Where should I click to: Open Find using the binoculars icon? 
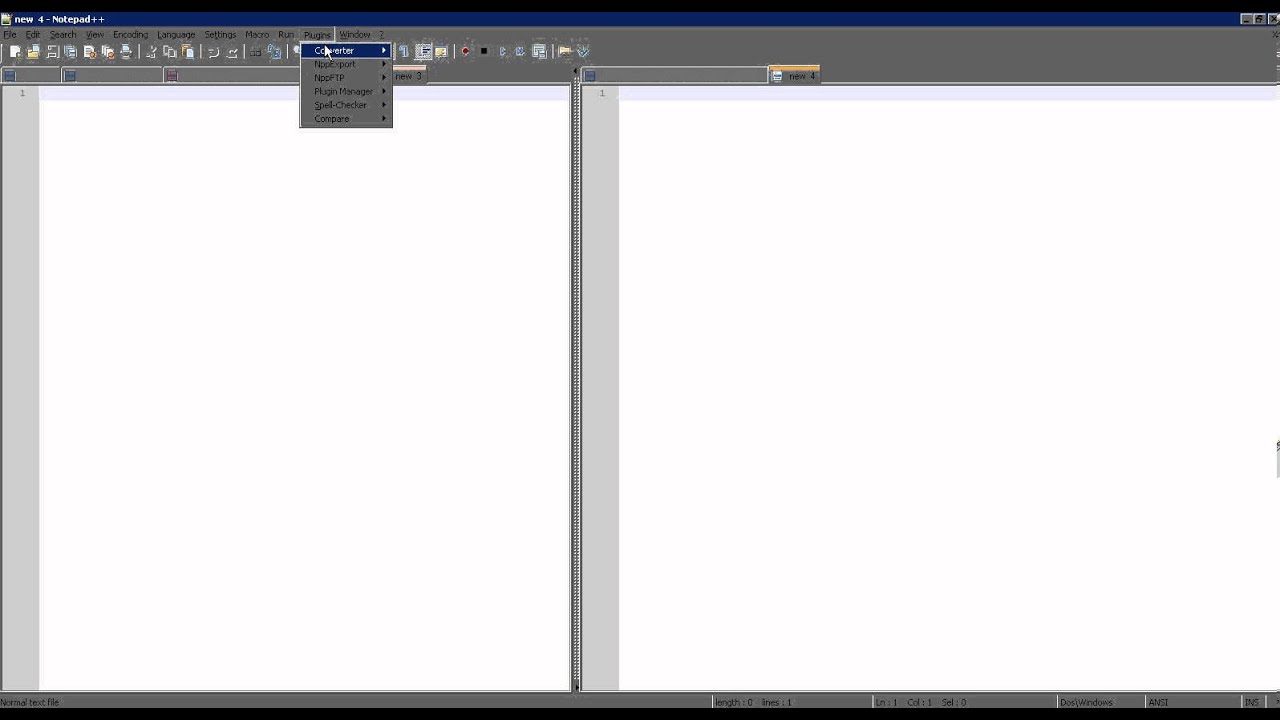(x=256, y=51)
